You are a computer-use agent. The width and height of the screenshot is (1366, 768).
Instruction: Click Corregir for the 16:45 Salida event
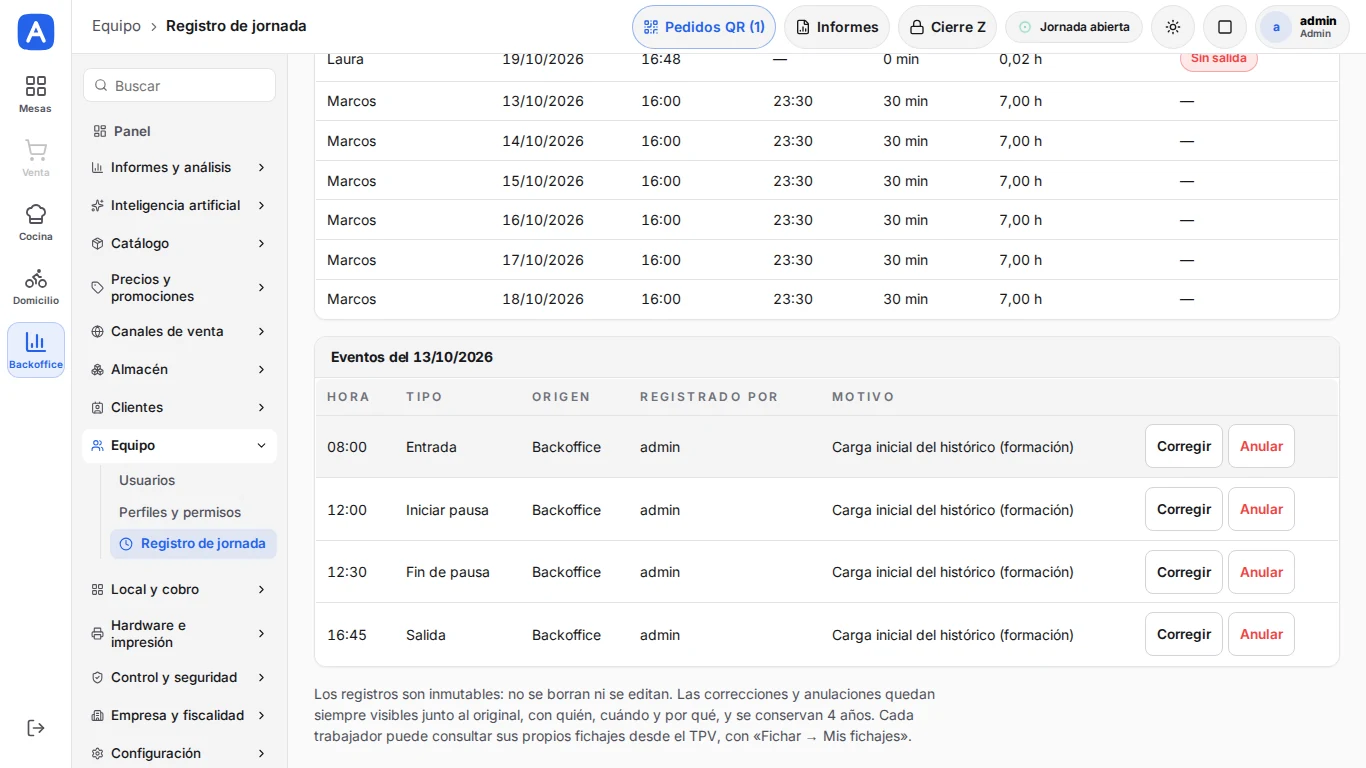tap(1184, 634)
